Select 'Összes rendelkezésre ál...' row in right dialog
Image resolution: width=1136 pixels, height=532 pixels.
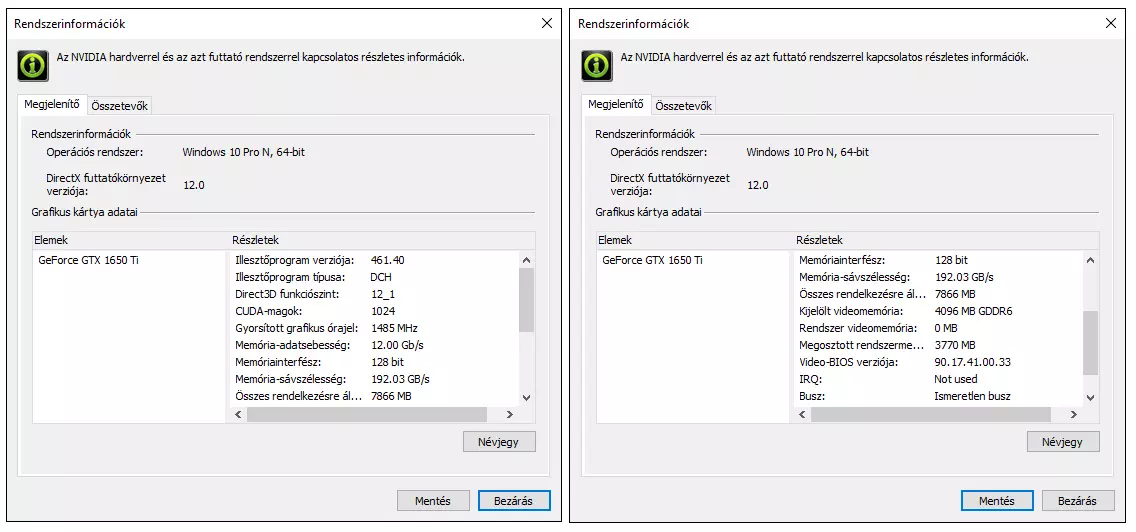[938, 294]
